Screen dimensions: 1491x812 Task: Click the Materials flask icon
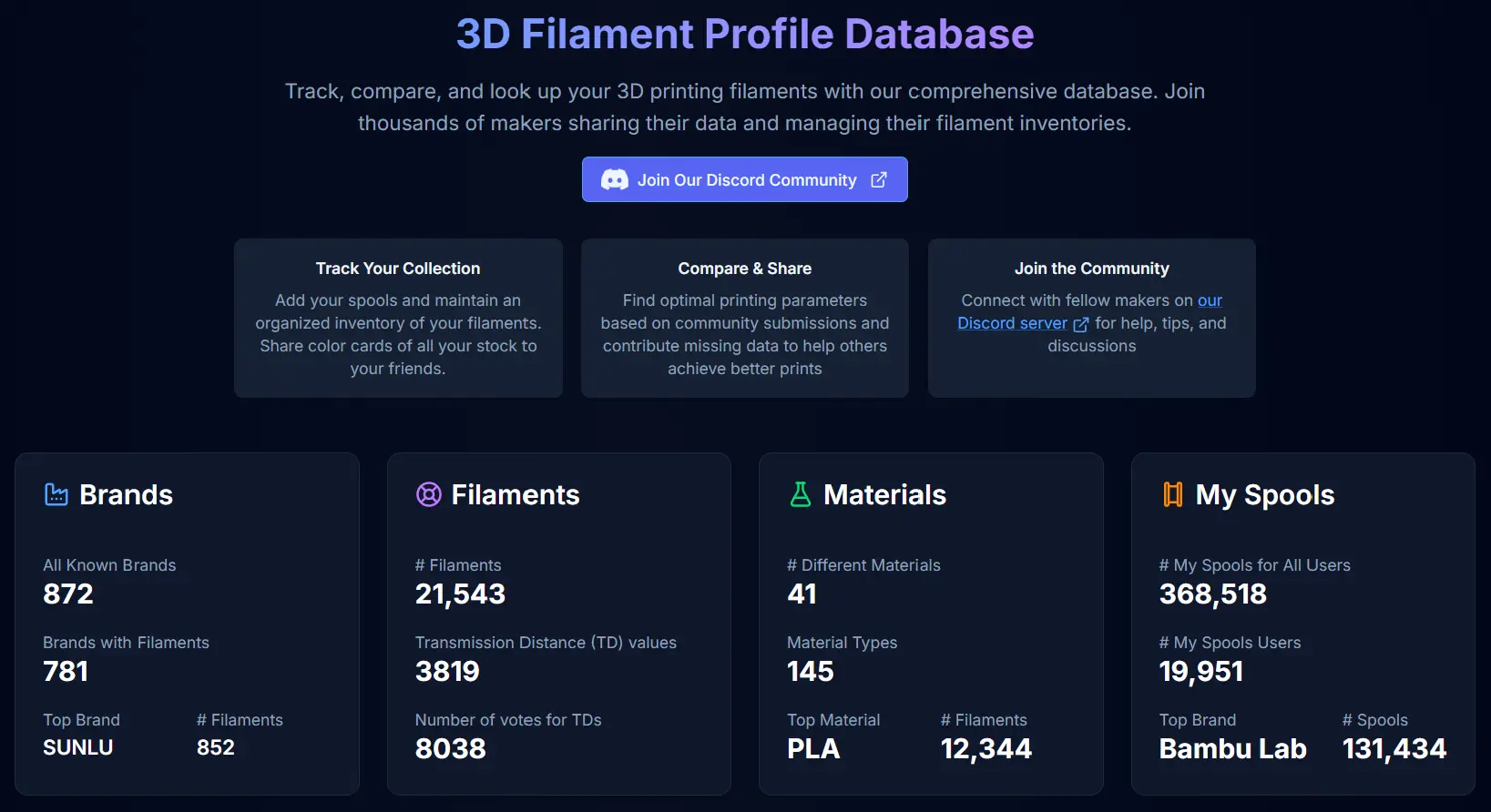800,494
